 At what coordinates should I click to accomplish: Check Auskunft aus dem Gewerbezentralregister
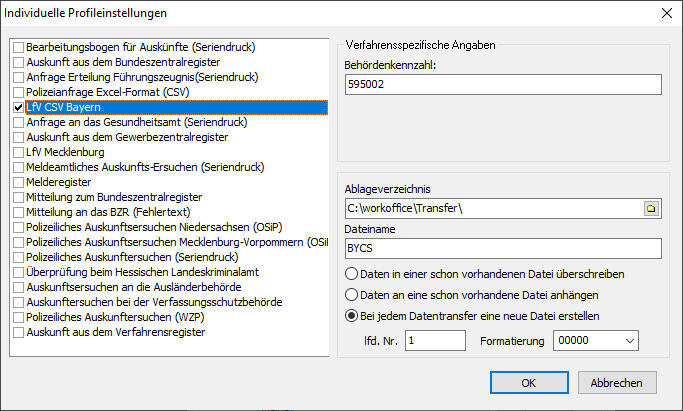pyautogui.click(x=19, y=137)
